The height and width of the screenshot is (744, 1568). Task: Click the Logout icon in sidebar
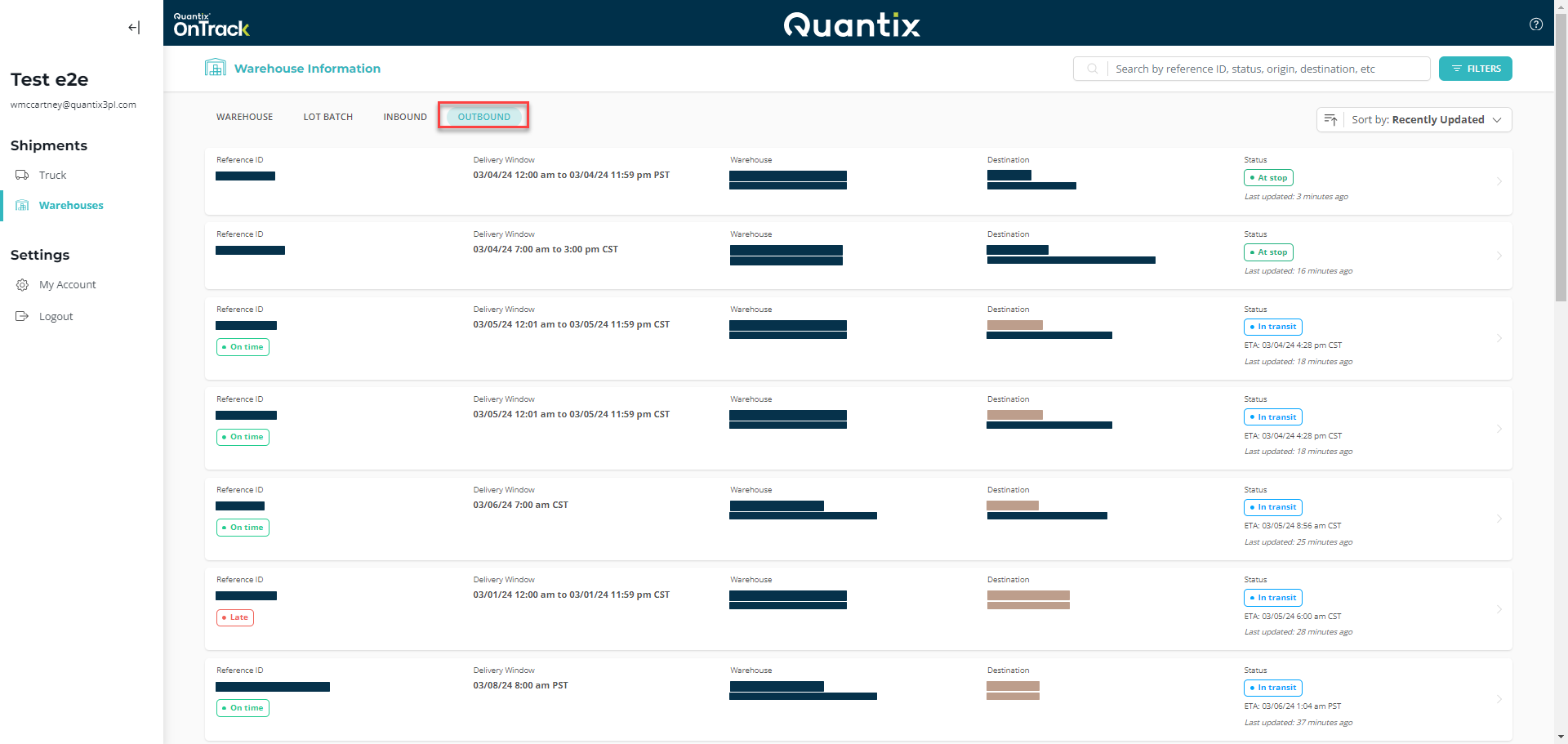click(x=22, y=316)
